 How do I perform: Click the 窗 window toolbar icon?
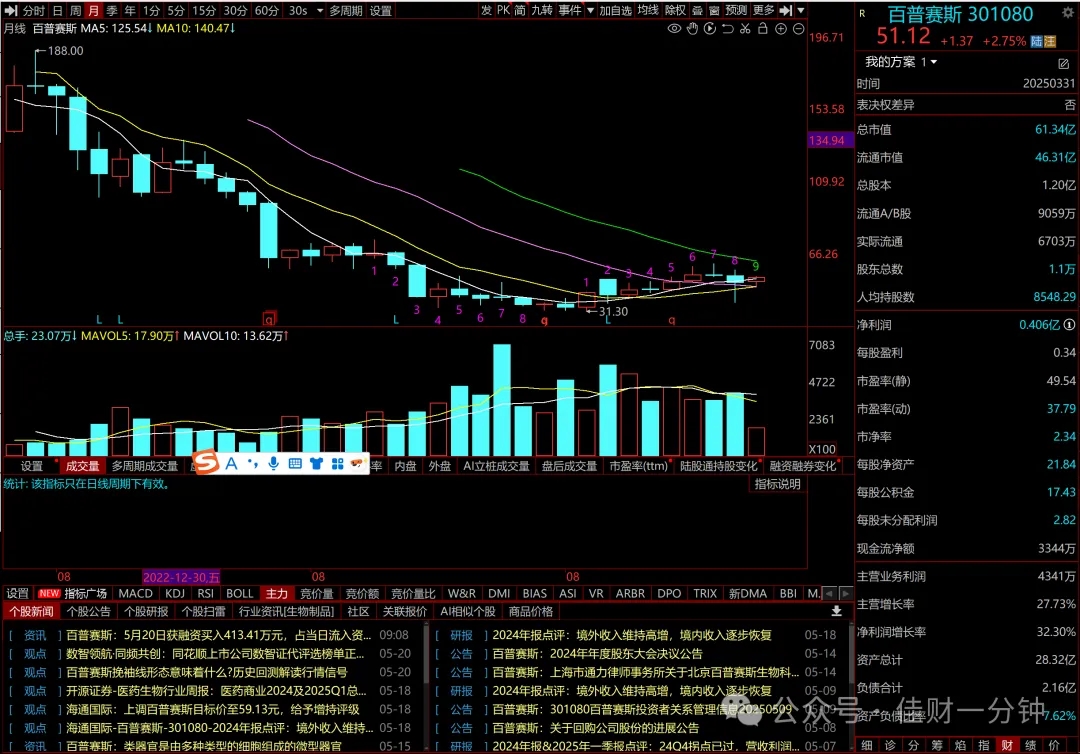point(714,10)
